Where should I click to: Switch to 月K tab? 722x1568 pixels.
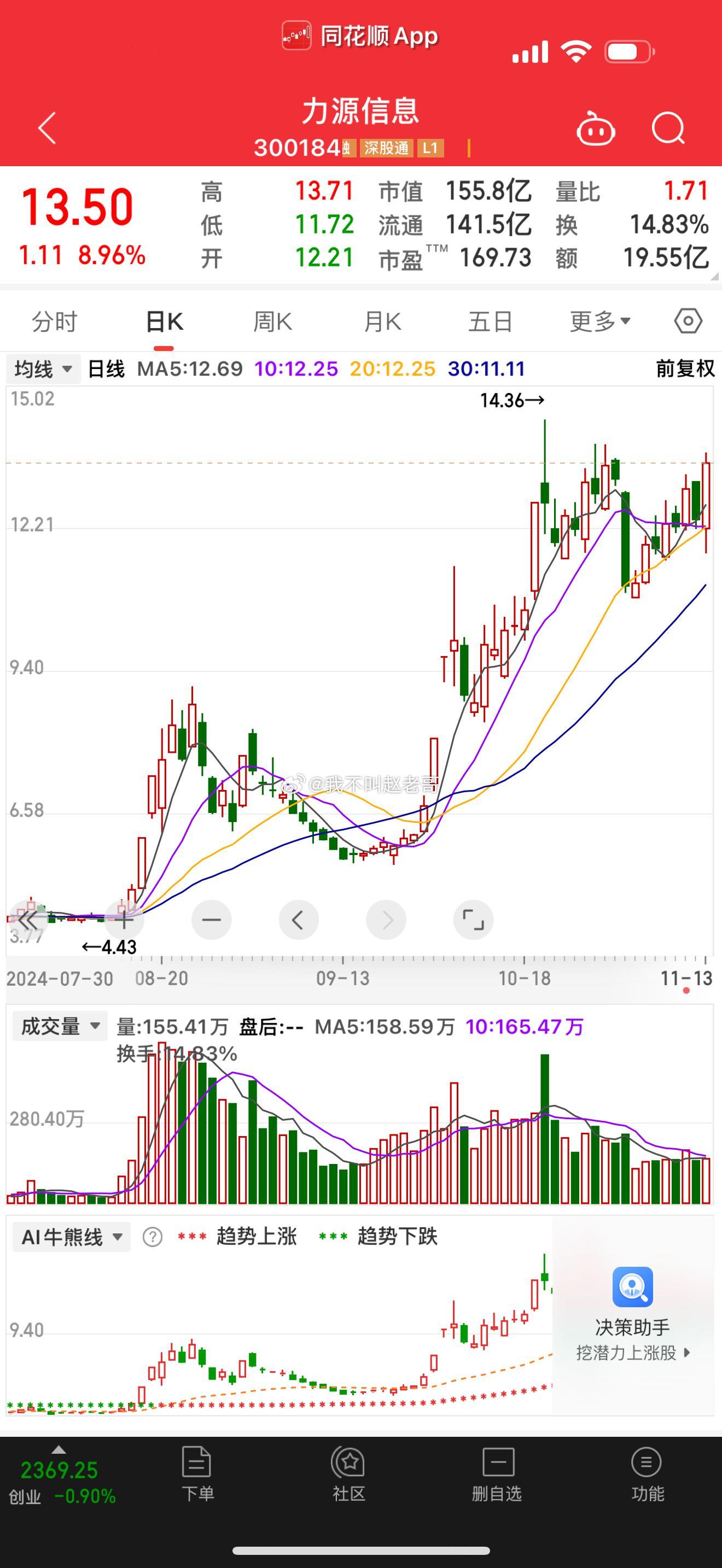click(382, 321)
